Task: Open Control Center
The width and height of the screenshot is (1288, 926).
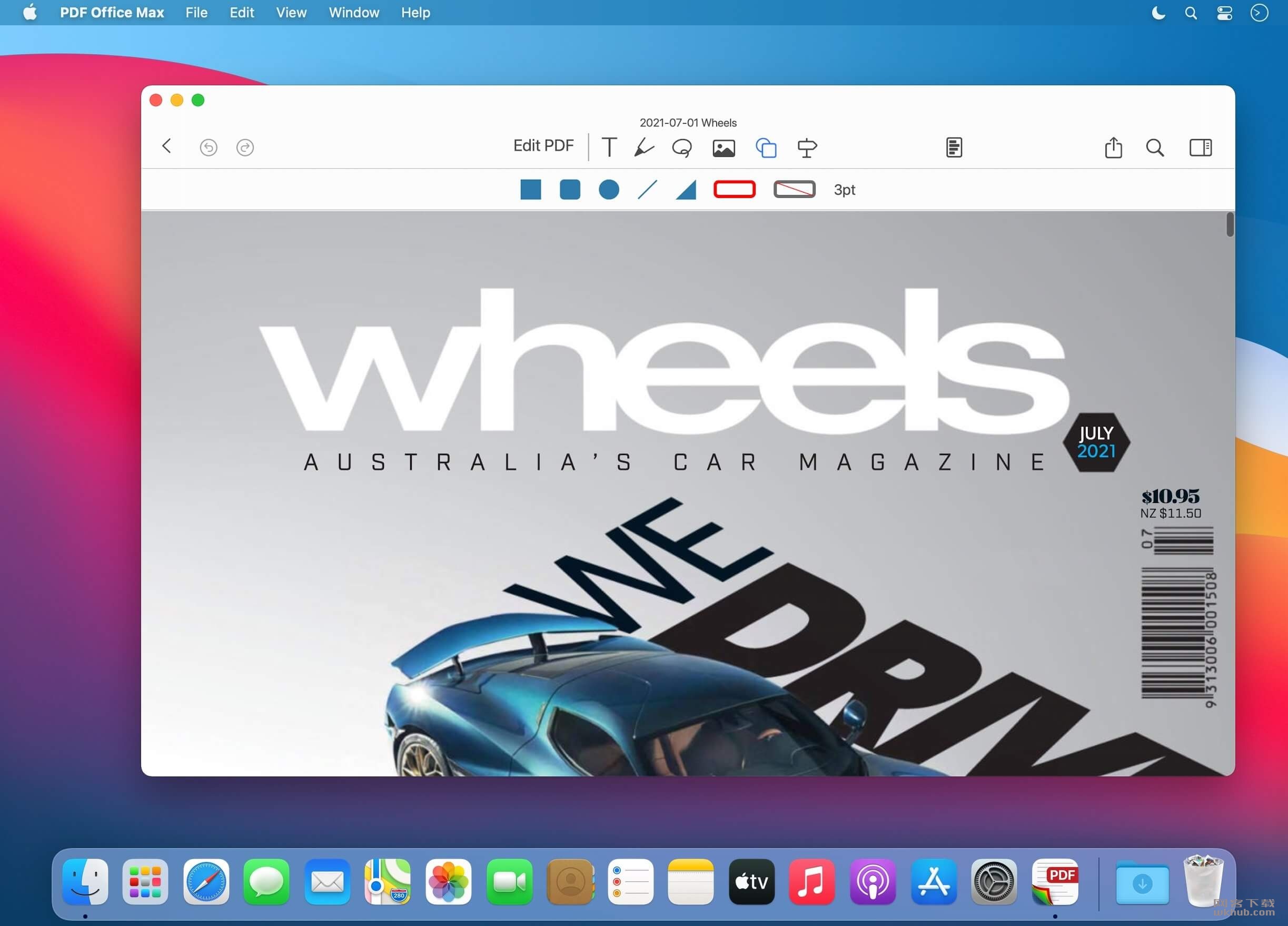Action: pyautogui.click(x=1224, y=13)
